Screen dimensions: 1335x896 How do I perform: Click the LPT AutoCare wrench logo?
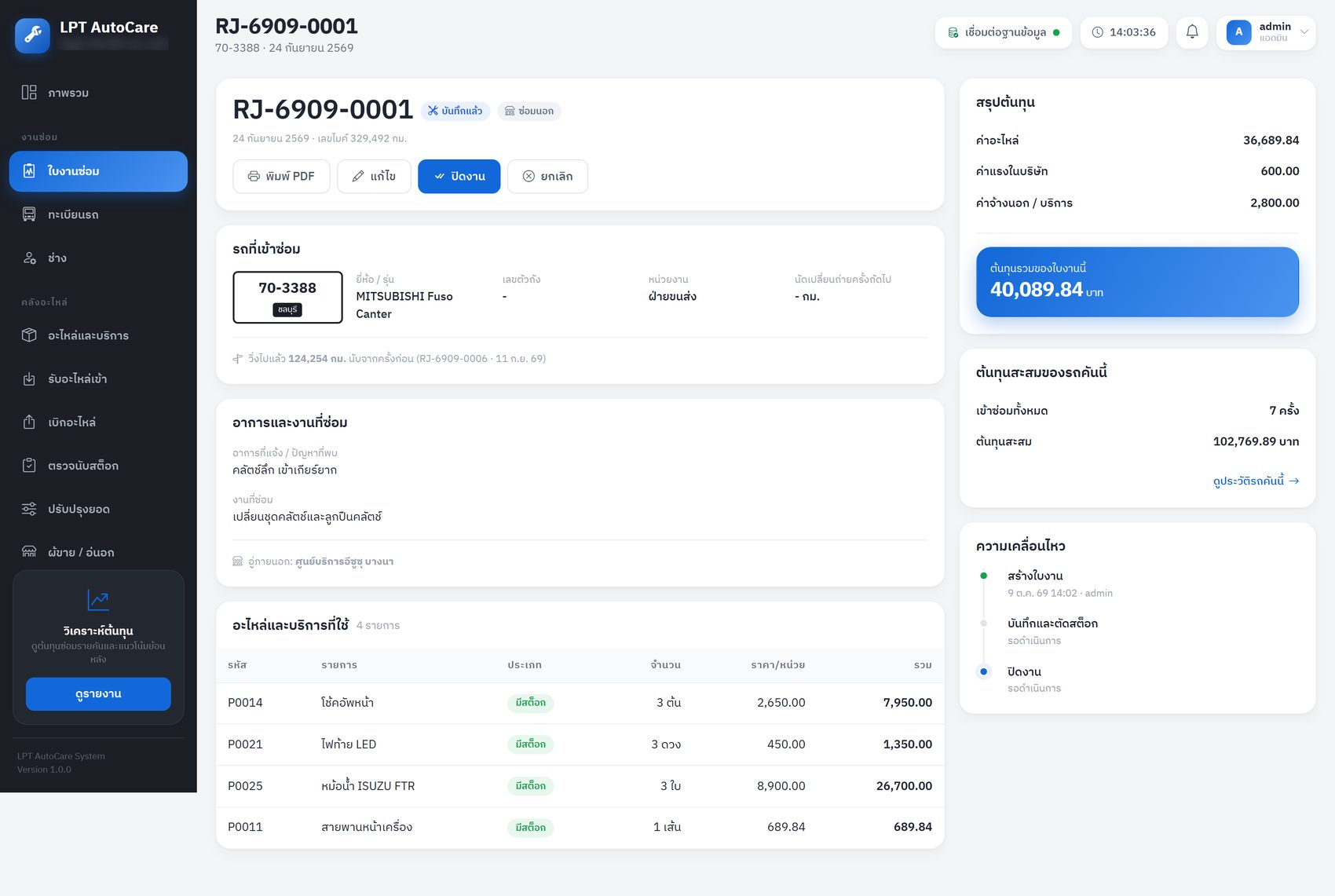(32, 35)
